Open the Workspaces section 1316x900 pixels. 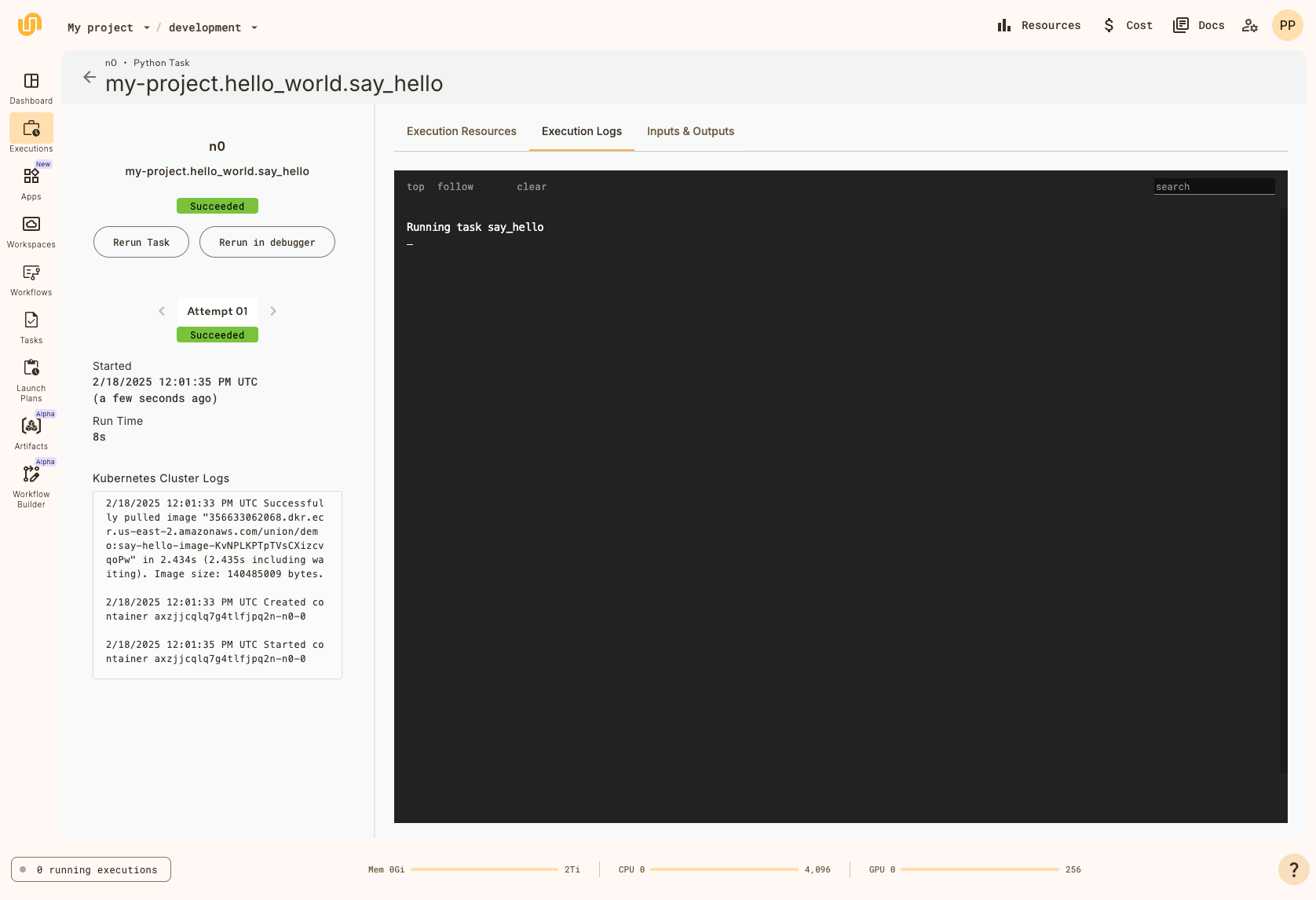point(31,230)
